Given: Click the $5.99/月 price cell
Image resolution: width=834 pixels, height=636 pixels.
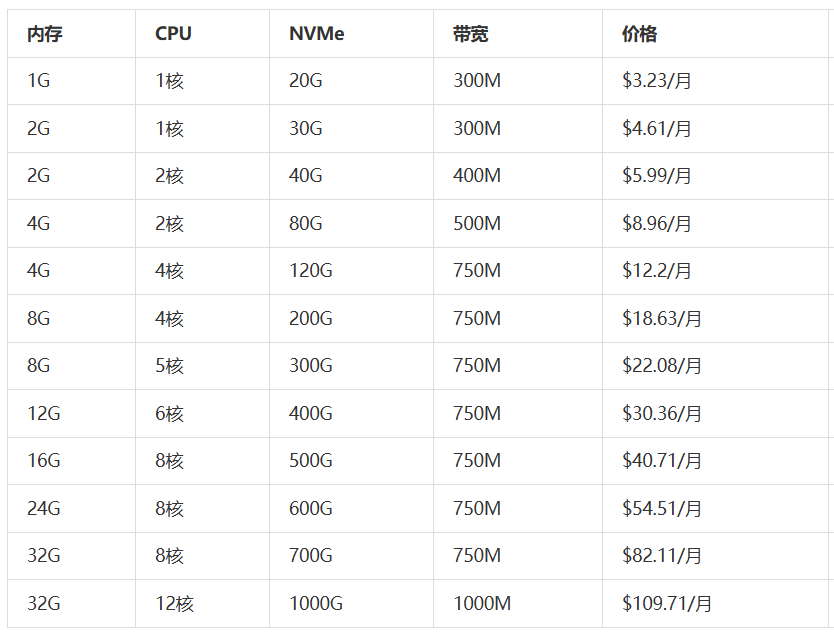Looking at the screenshot, I should 656,176.
